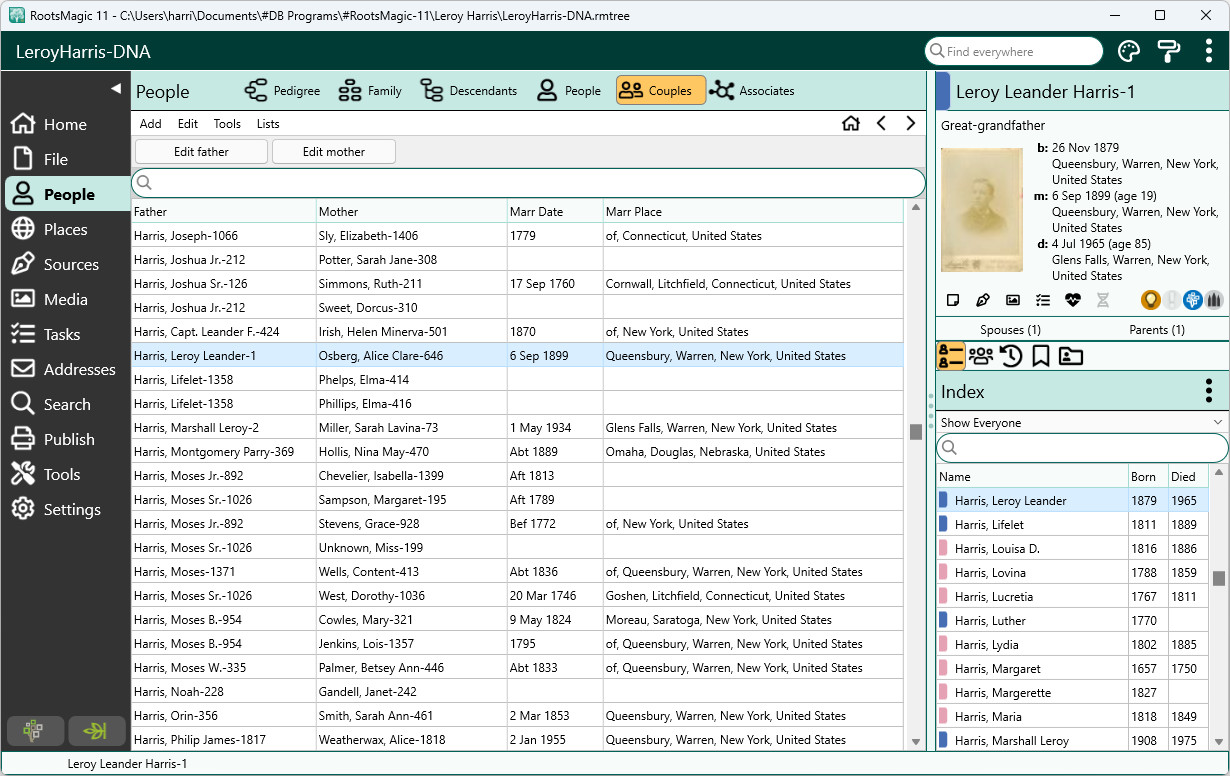Go forward with the right arrow
Viewport: 1230px width, 776px height.
[910, 123]
